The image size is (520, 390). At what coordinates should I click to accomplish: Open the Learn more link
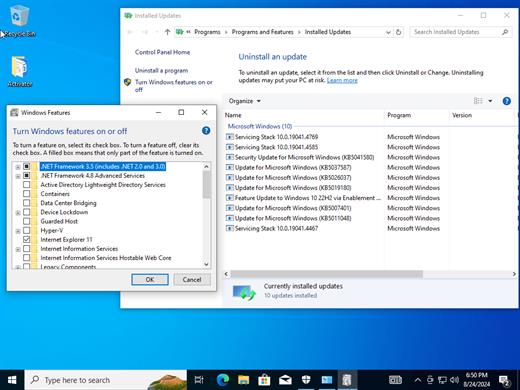coord(342,80)
